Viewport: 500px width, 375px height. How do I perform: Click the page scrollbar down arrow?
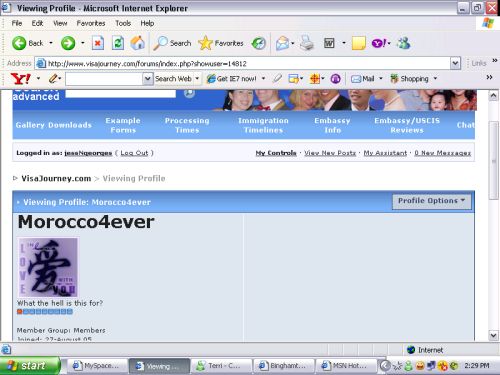pos(494,335)
